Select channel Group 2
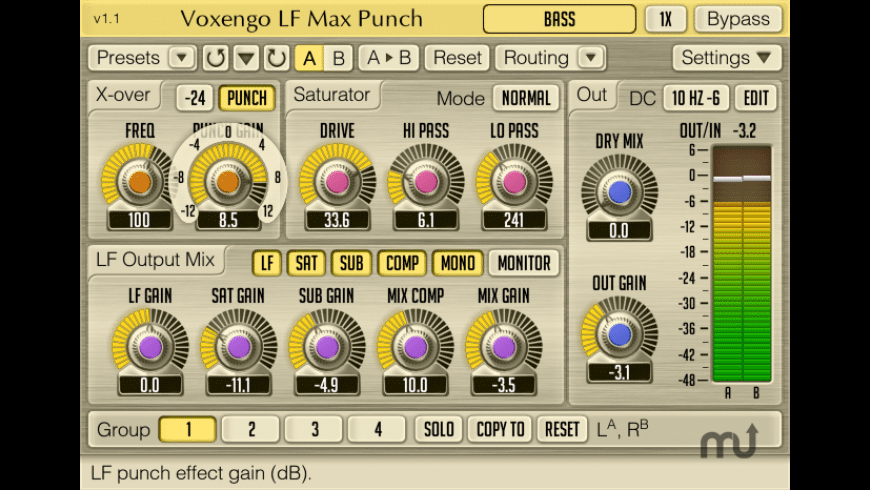The height and width of the screenshot is (490, 870). coord(251,429)
